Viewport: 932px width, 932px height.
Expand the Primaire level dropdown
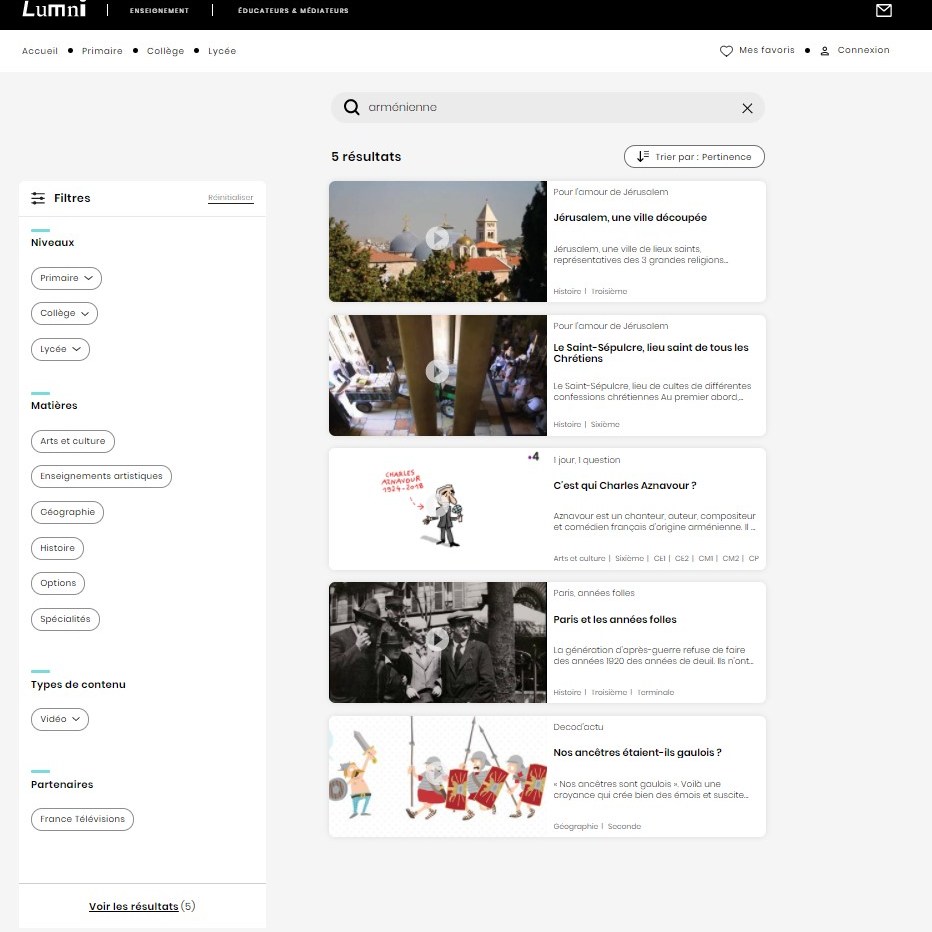pyautogui.click(x=66, y=278)
